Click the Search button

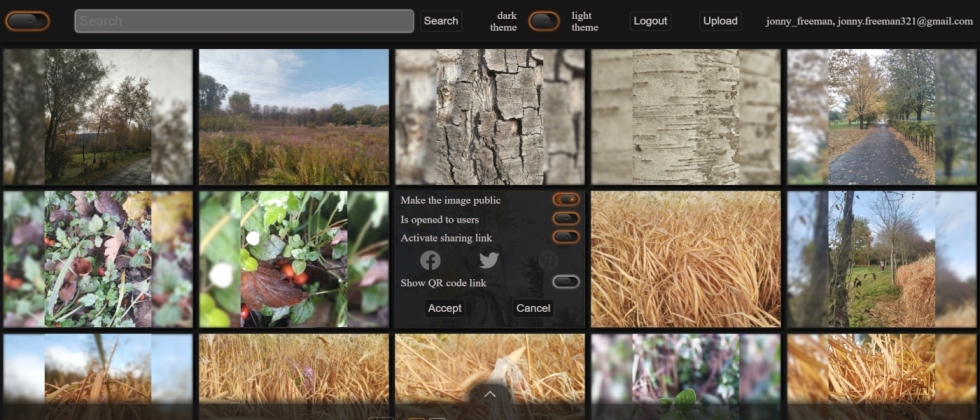(x=441, y=21)
